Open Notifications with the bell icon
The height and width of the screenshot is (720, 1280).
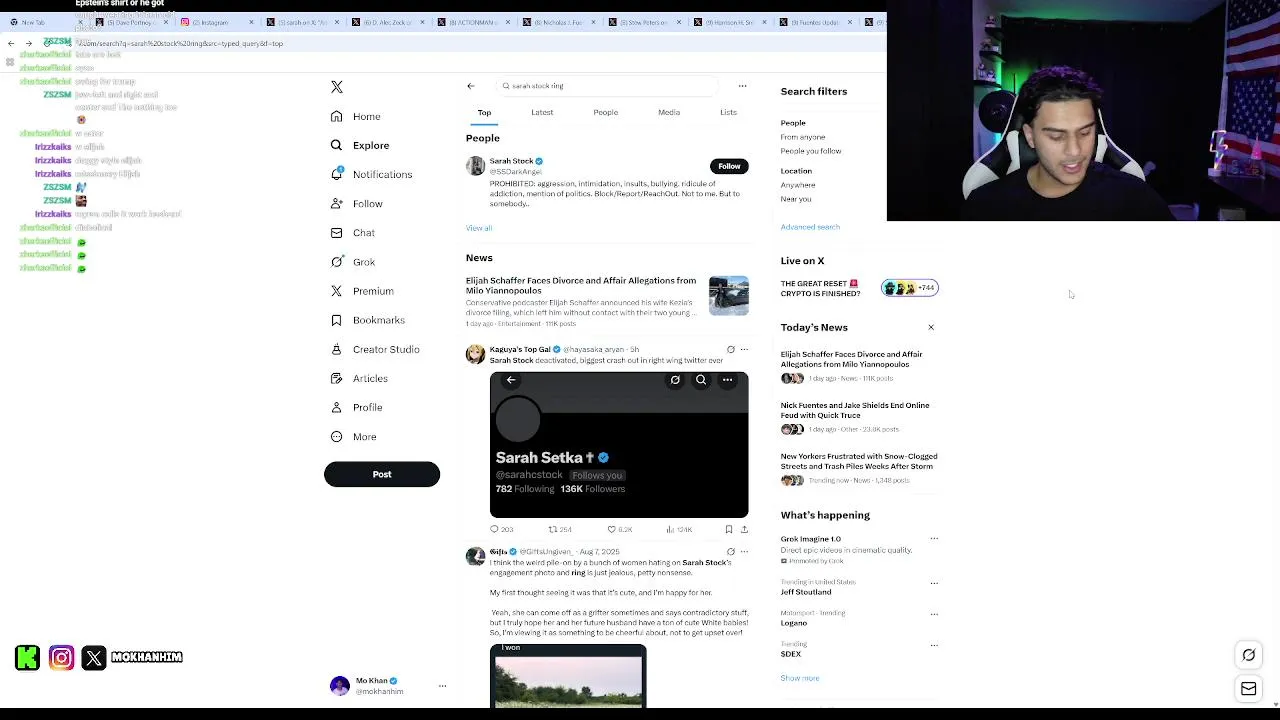(371, 175)
